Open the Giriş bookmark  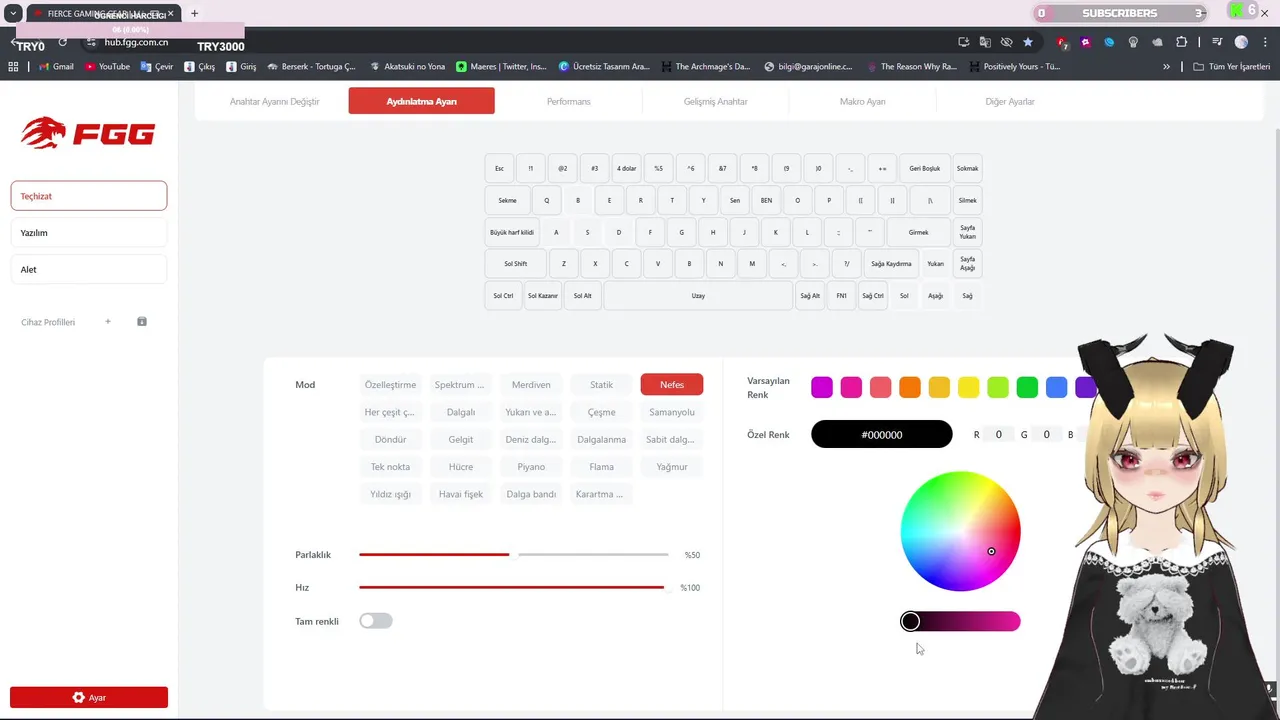(242, 67)
